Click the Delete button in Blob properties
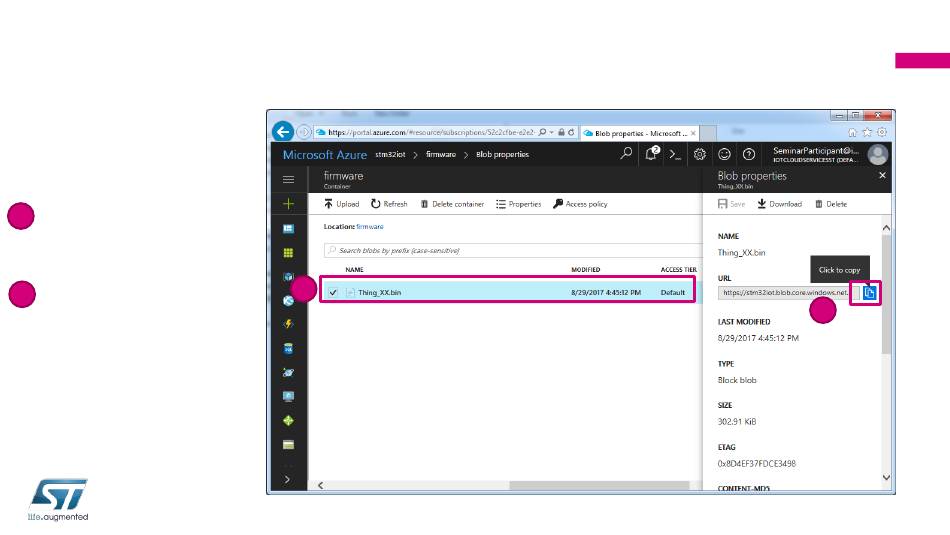The width and height of the screenshot is (950, 535). click(x=831, y=204)
